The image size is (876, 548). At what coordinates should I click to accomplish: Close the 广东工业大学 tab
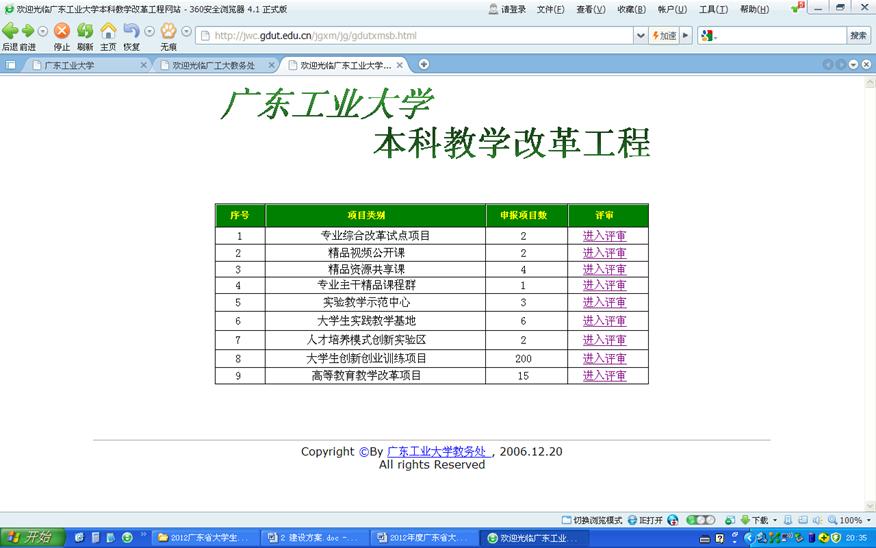tap(144, 65)
